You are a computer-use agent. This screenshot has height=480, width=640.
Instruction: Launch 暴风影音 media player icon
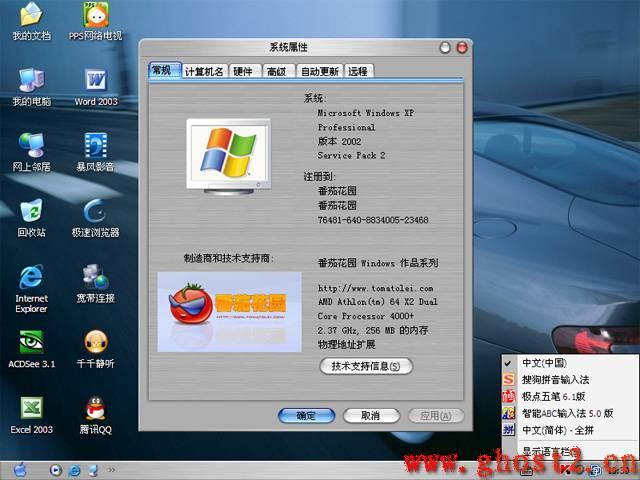tap(96, 152)
